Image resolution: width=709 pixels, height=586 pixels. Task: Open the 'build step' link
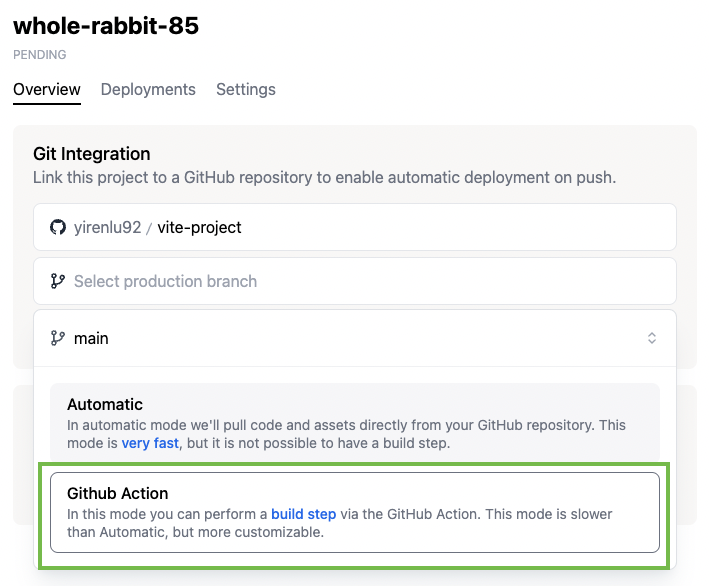pyautogui.click(x=303, y=514)
